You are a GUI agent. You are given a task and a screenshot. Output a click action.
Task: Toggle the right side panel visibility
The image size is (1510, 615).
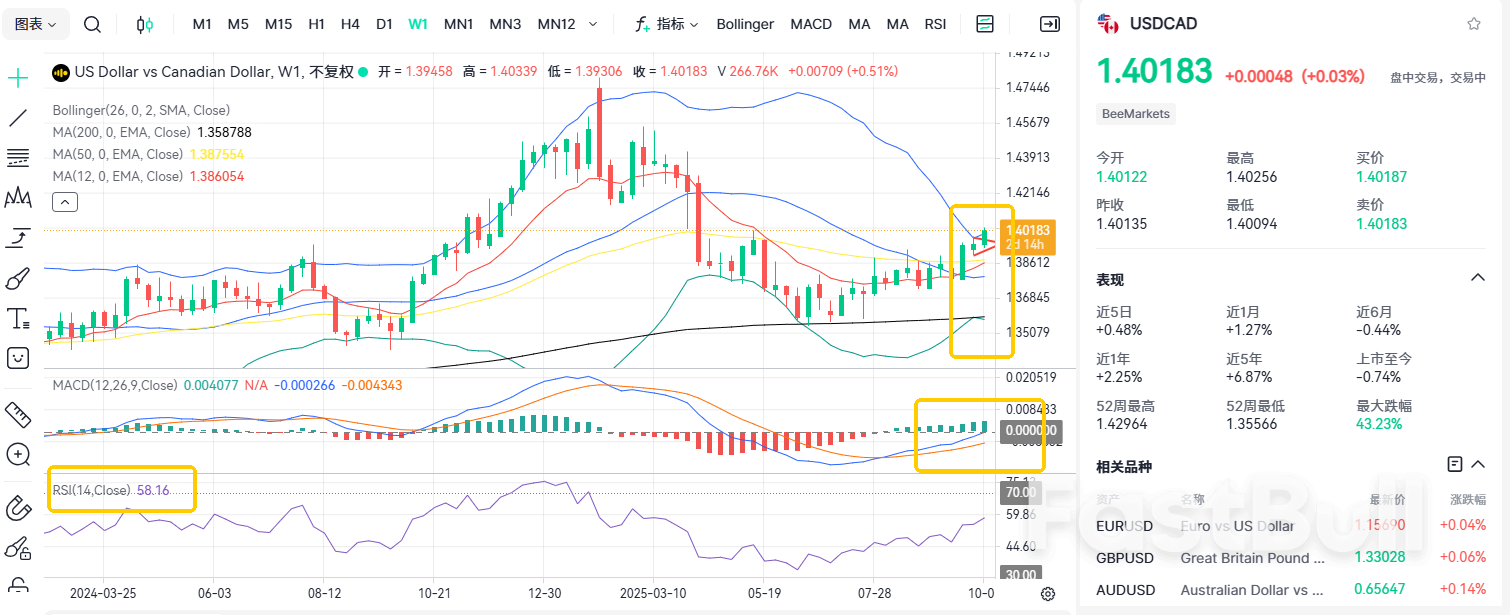1050,24
